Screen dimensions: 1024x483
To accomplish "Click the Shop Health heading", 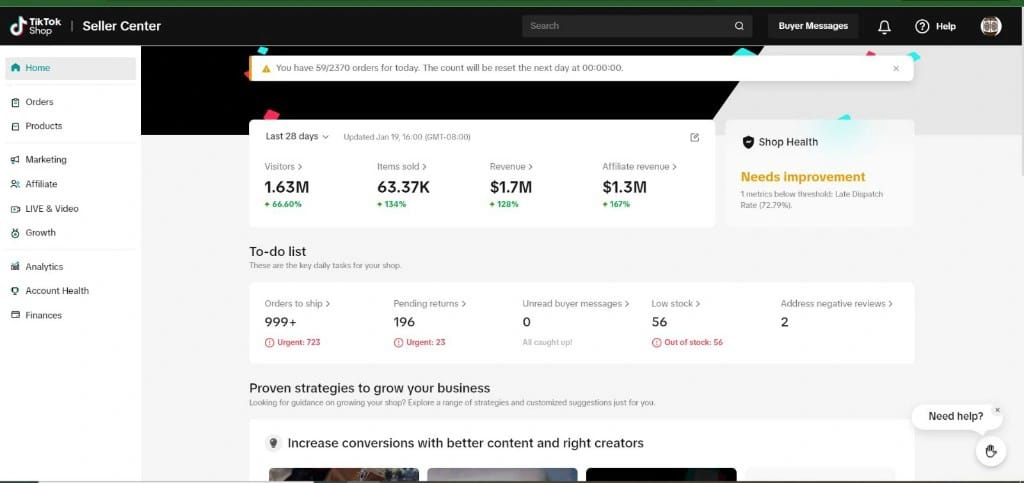I will [x=788, y=142].
